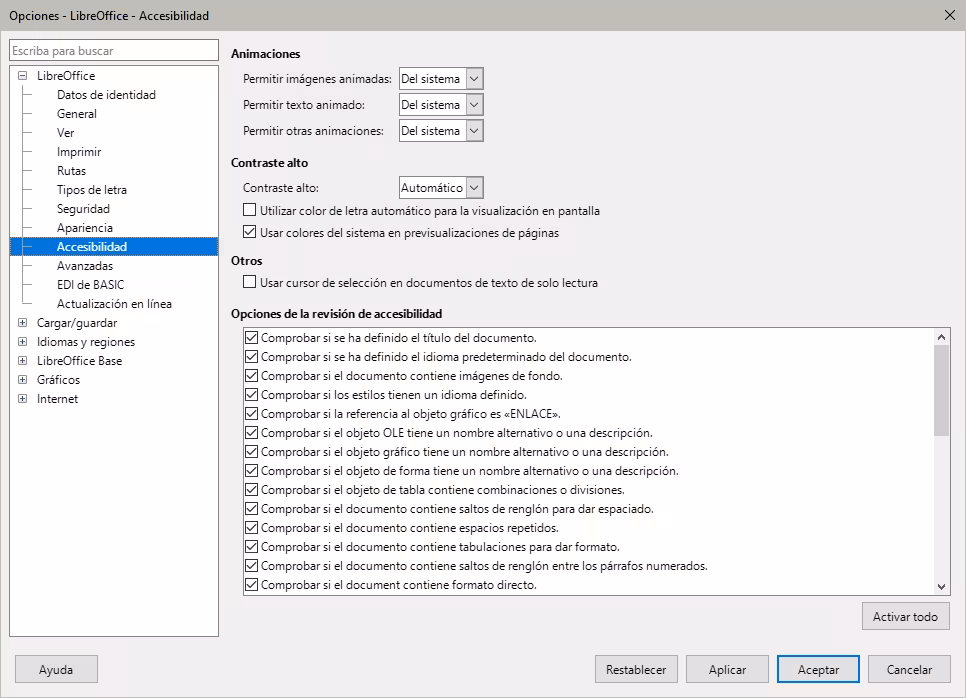
Task: Click accessibility list scroll-down arrow
Action: (941, 586)
